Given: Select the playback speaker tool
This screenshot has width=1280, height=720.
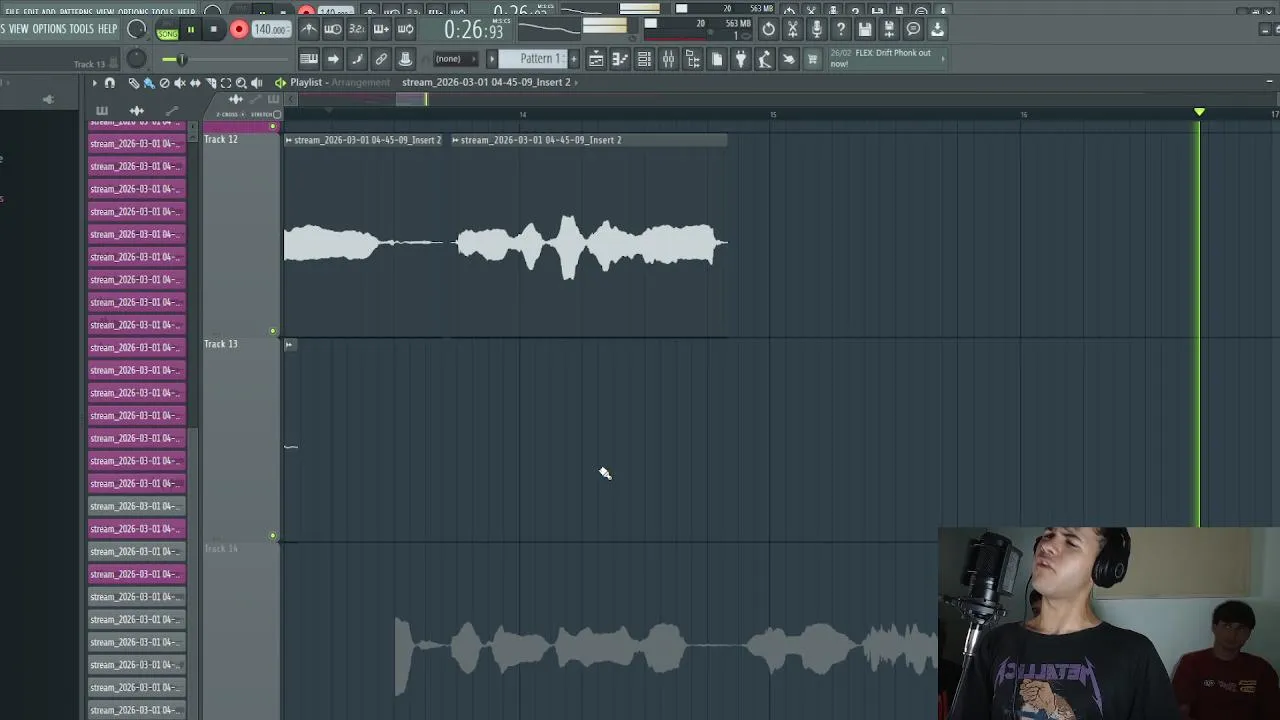Looking at the screenshot, I should pos(257,83).
